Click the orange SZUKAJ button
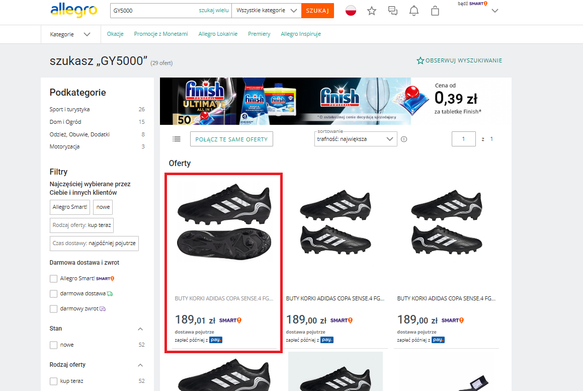Image resolution: width=583 pixels, height=391 pixels. click(x=317, y=10)
